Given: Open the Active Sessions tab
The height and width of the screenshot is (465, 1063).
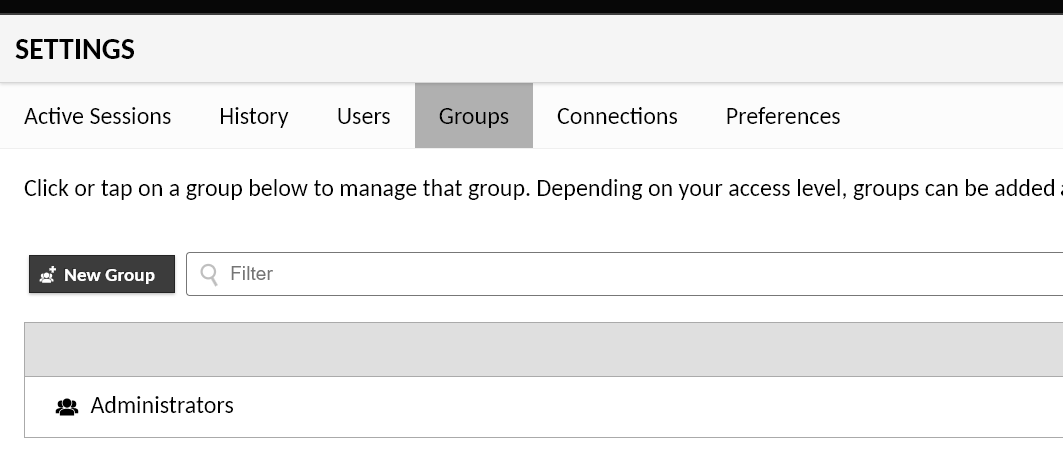Looking at the screenshot, I should coord(98,116).
